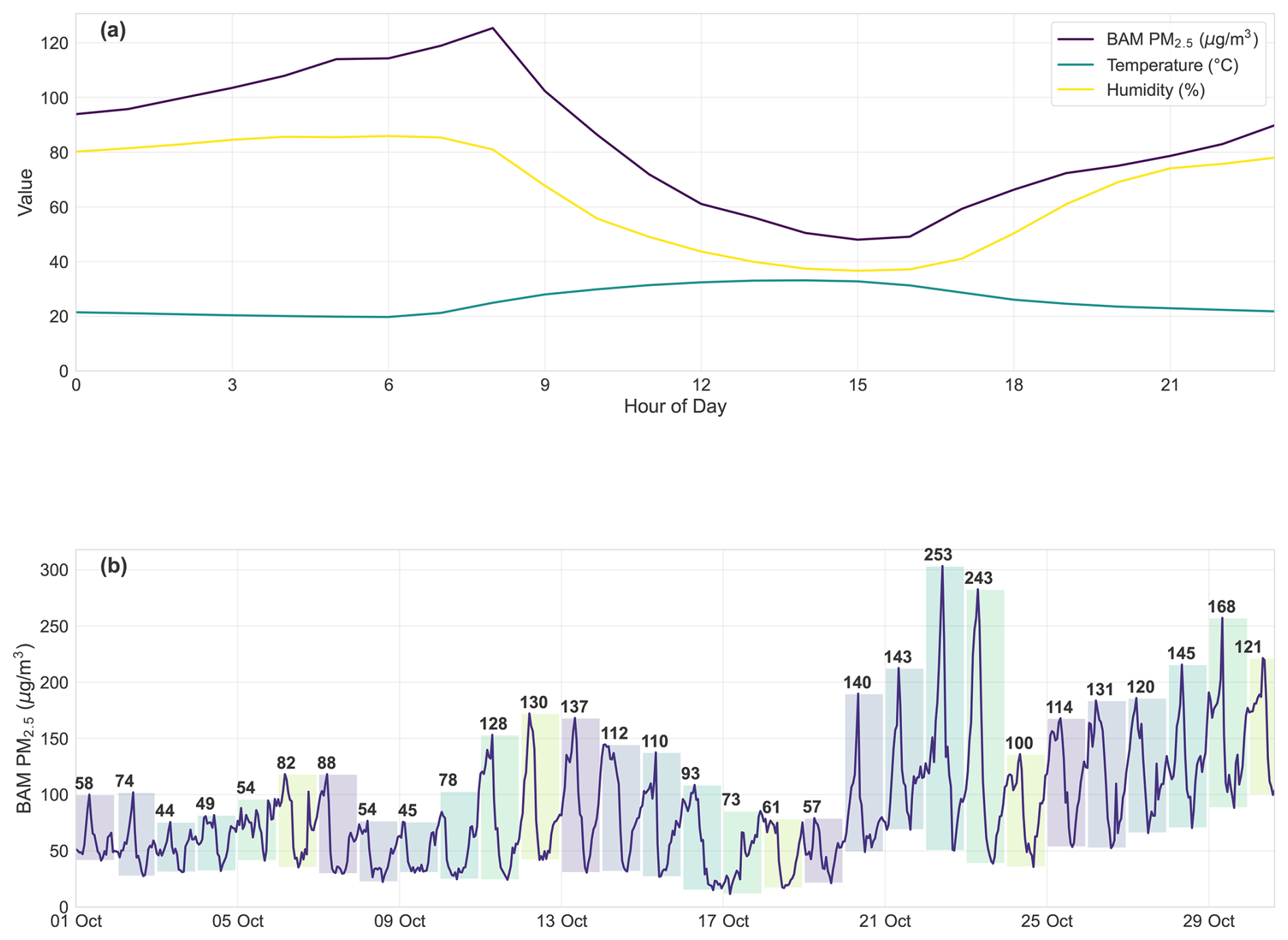
Task: Click the purple BAM PM2.5 legend line swatch
Action: (1076, 40)
